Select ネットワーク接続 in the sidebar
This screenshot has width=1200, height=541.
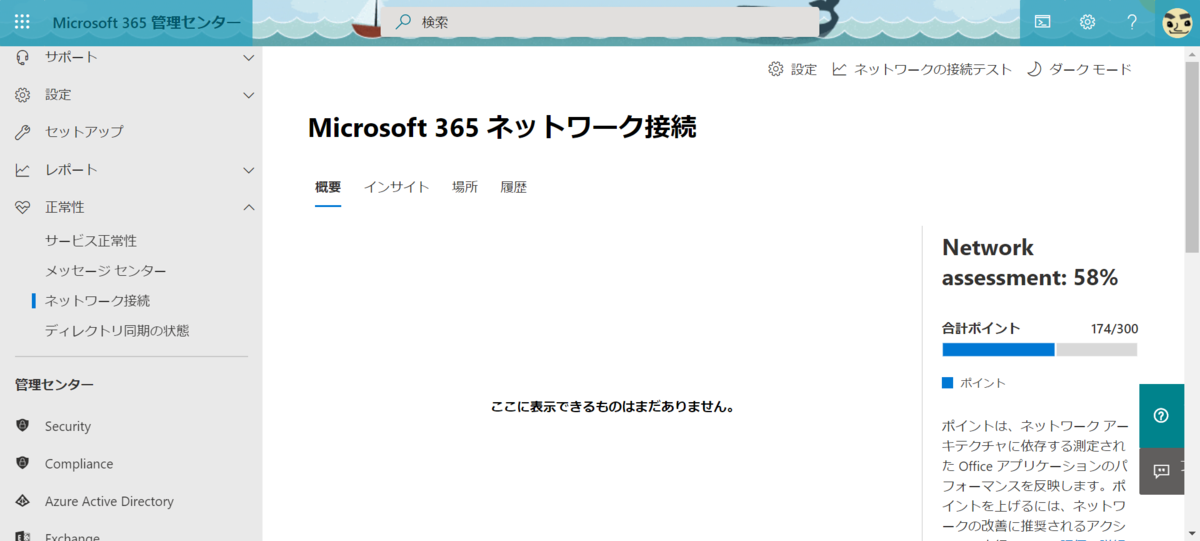point(98,300)
